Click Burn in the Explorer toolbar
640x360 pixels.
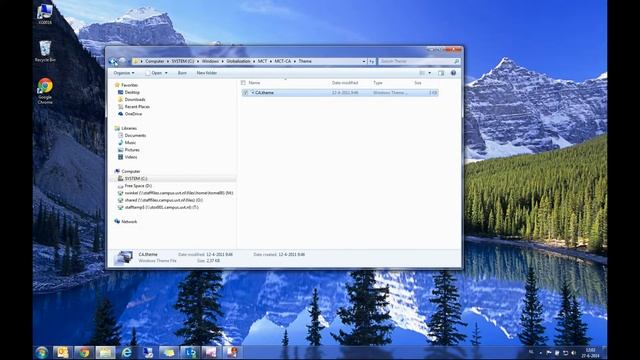[x=182, y=73]
